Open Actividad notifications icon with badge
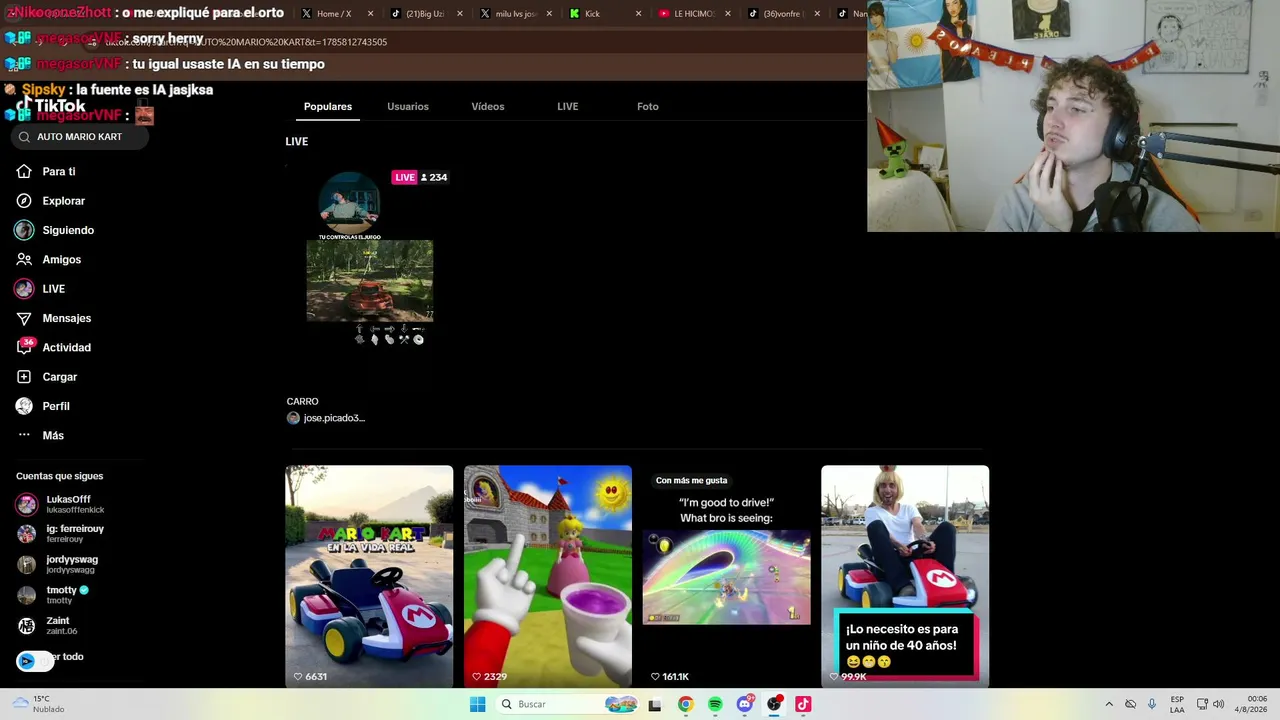Screen dimensions: 1280x720 24,347
